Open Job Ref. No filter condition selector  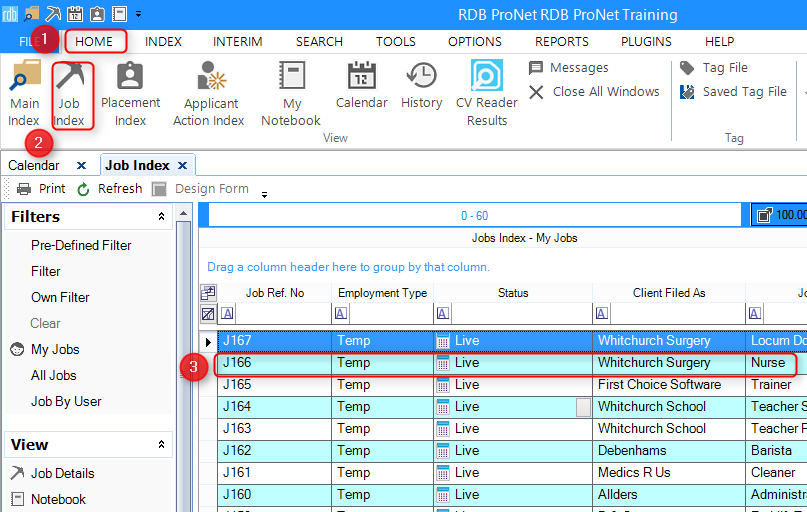click(x=227, y=313)
